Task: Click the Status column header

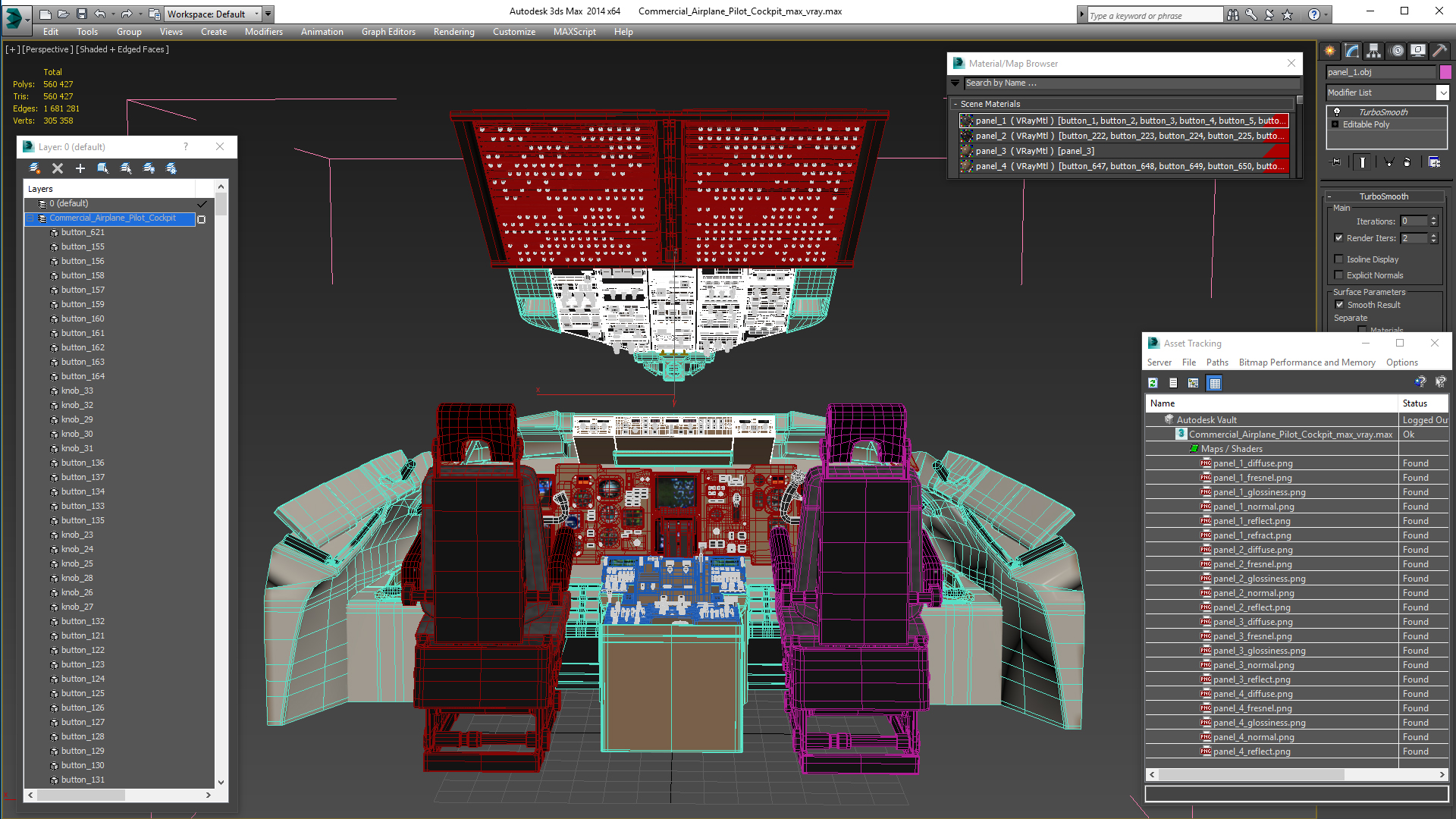Action: pyautogui.click(x=1423, y=403)
